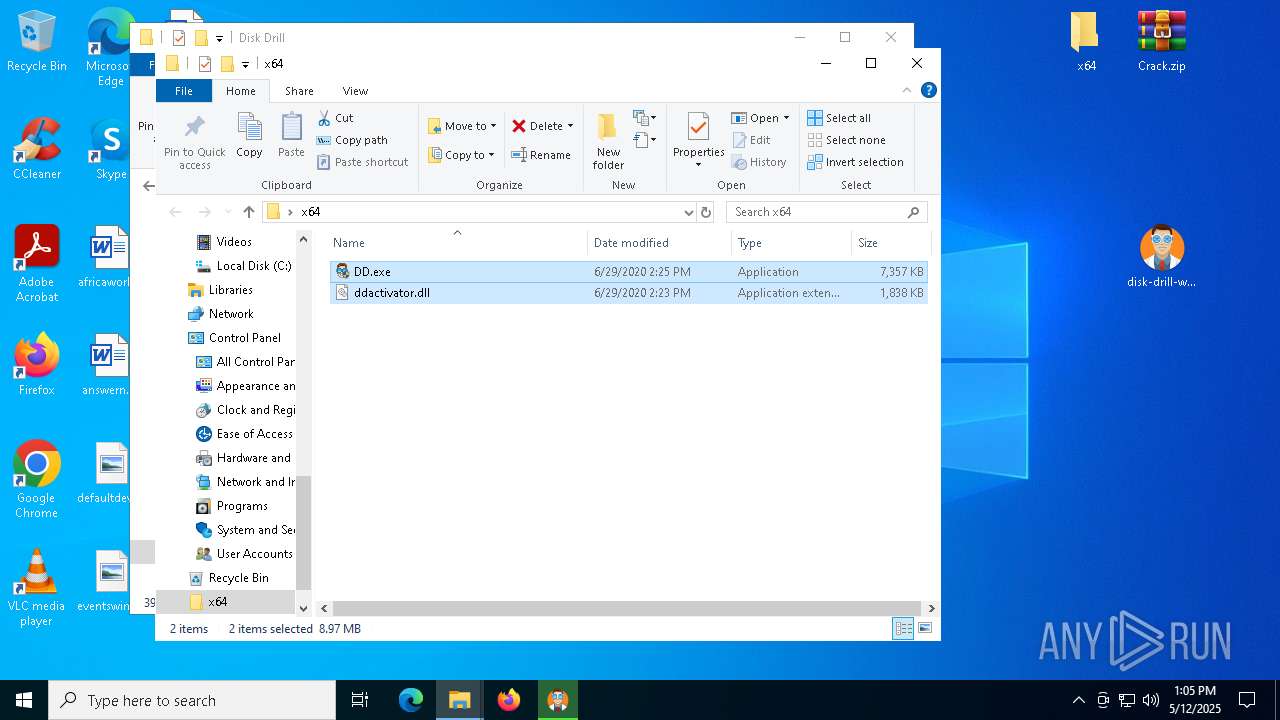Switch to large icons view layout
This screenshot has width=1280, height=720.
[925, 629]
